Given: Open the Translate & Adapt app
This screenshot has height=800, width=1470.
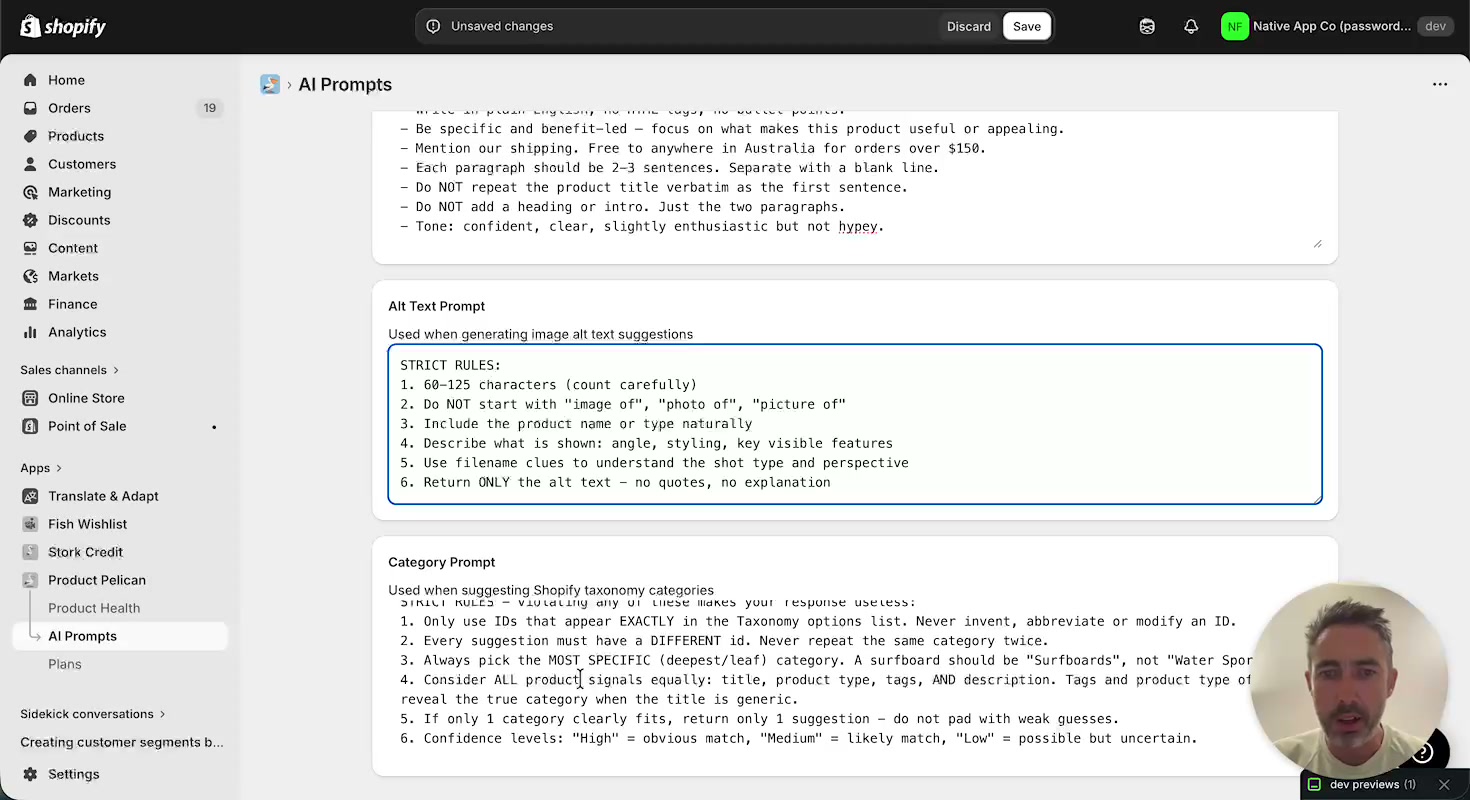Looking at the screenshot, I should click(x=103, y=496).
